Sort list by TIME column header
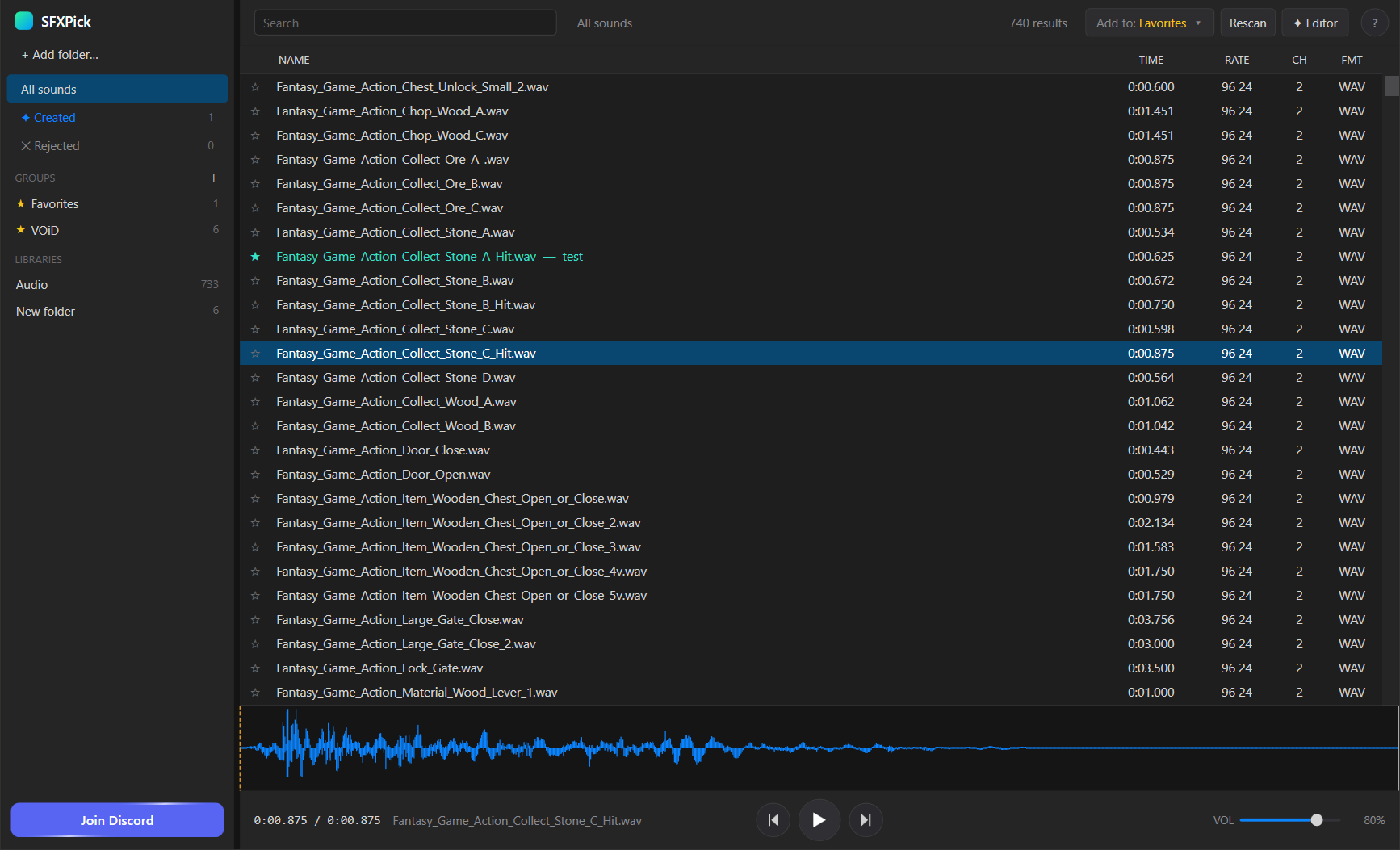The image size is (1400, 850). (1151, 60)
